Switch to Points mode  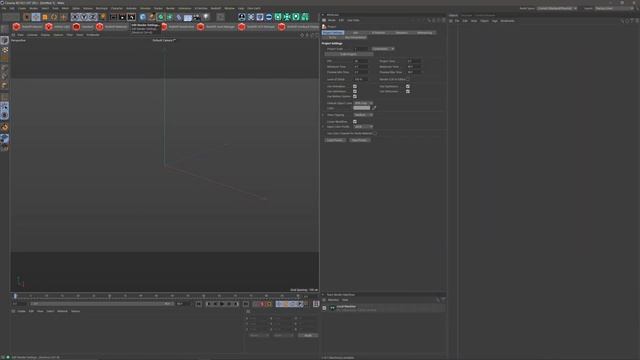(4, 67)
